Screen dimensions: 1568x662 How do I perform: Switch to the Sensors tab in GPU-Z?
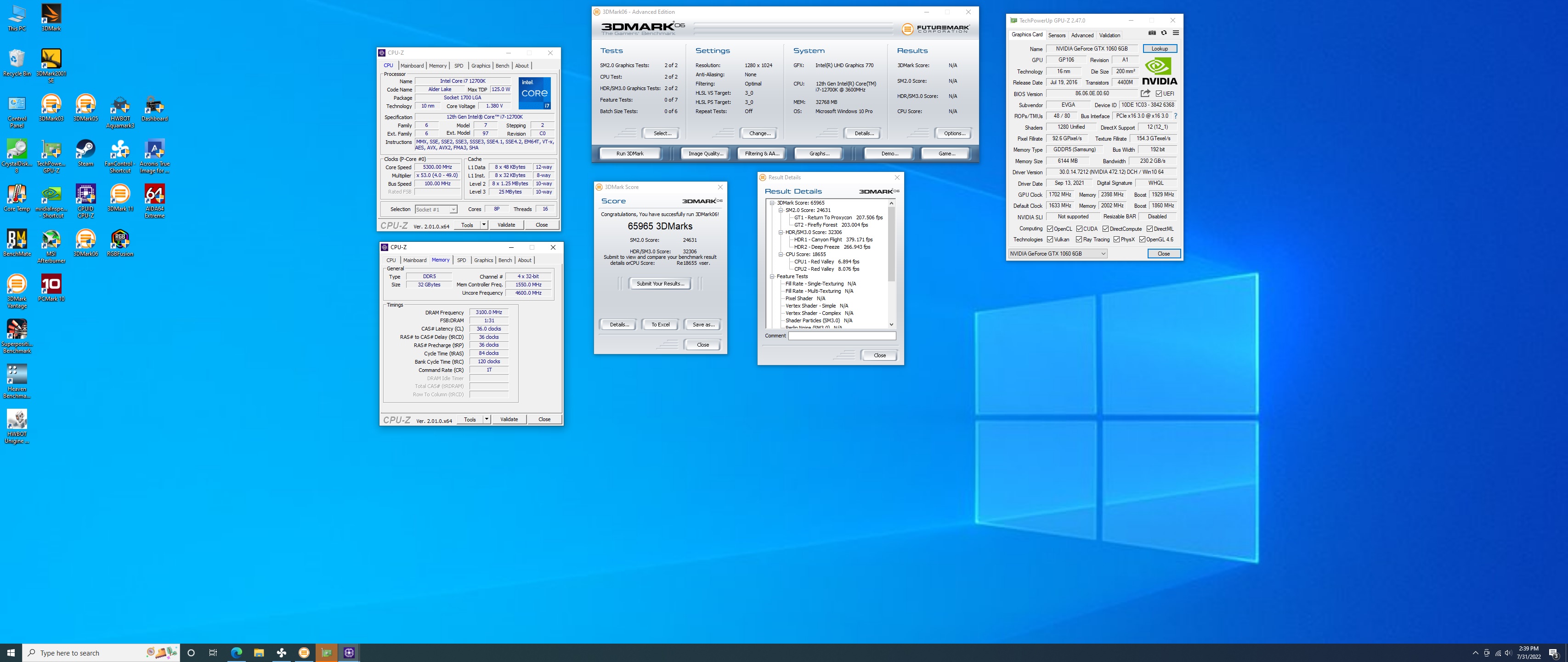(1057, 35)
